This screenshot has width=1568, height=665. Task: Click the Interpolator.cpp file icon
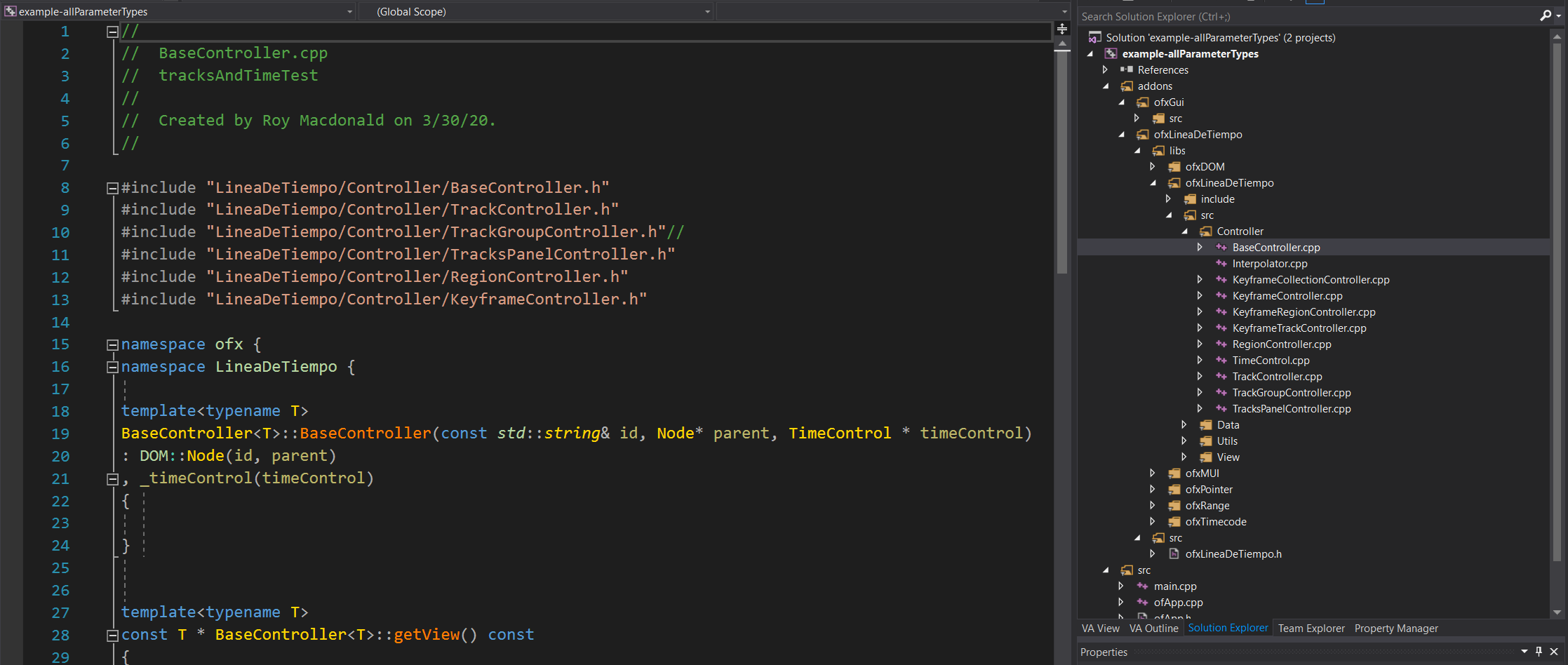click(1221, 263)
